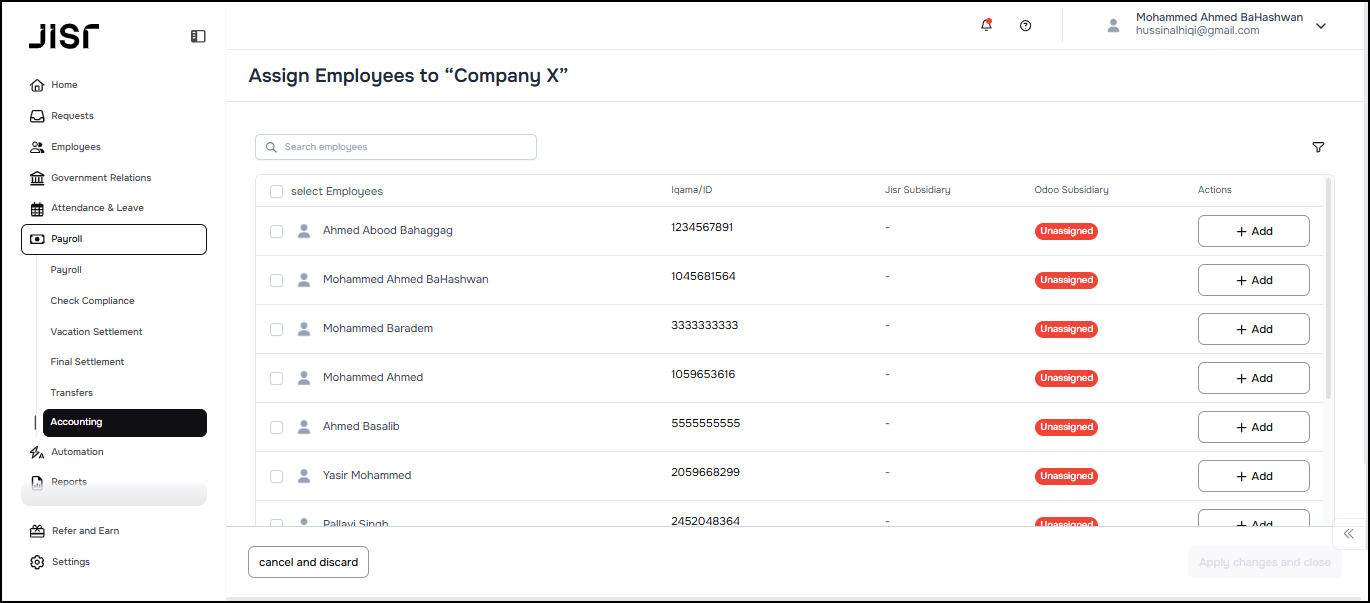Open Attendance & Leave
The width and height of the screenshot is (1370, 603).
[95, 207]
